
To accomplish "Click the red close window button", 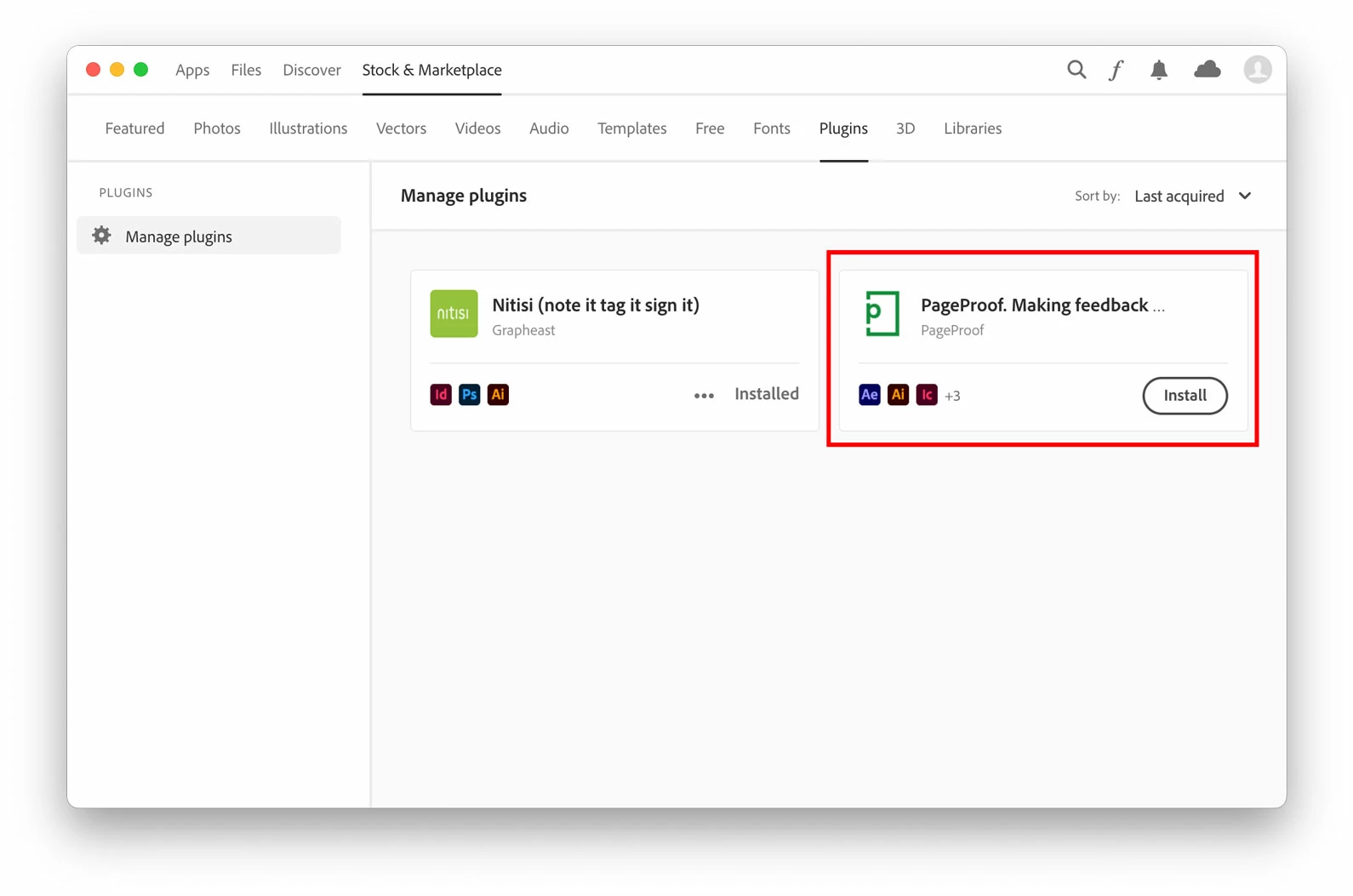I will pyautogui.click(x=94, y=70).
